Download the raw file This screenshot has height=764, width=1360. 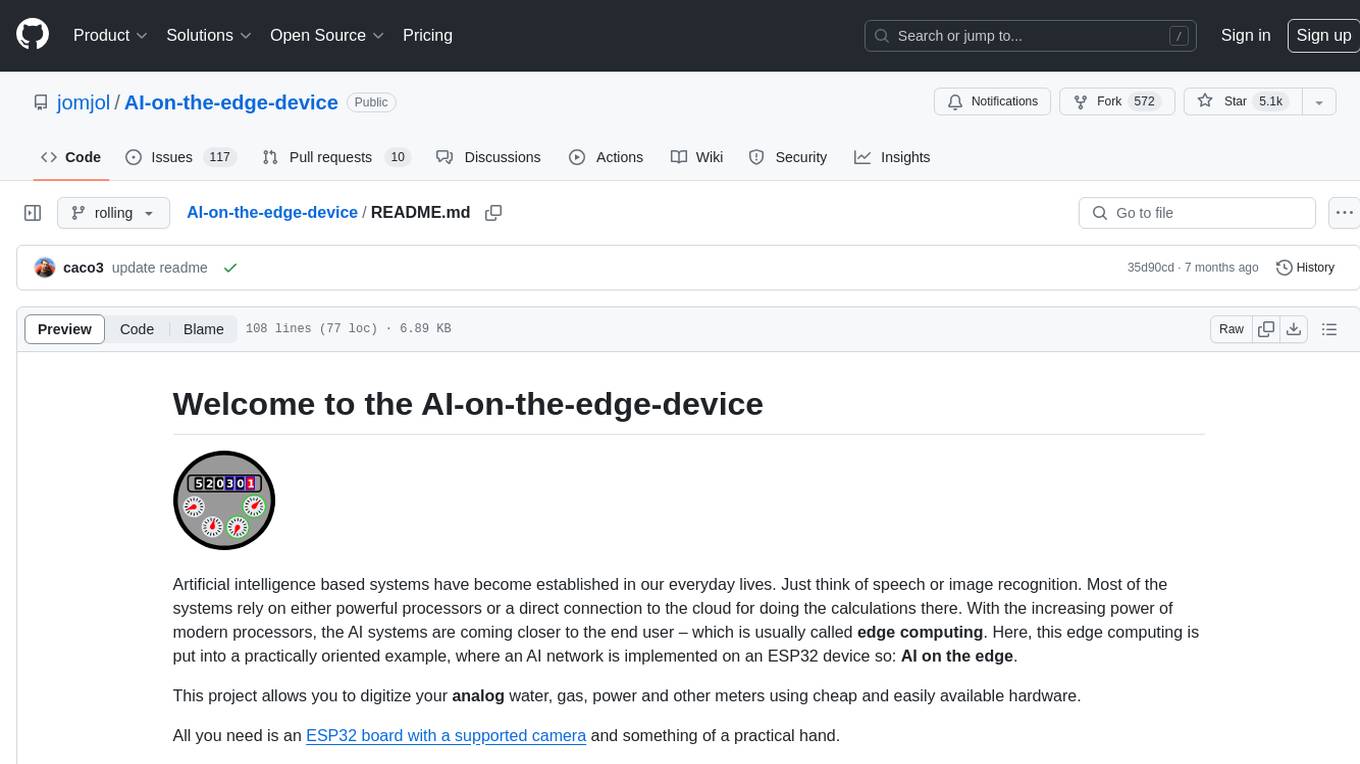tap(1293, 329)
